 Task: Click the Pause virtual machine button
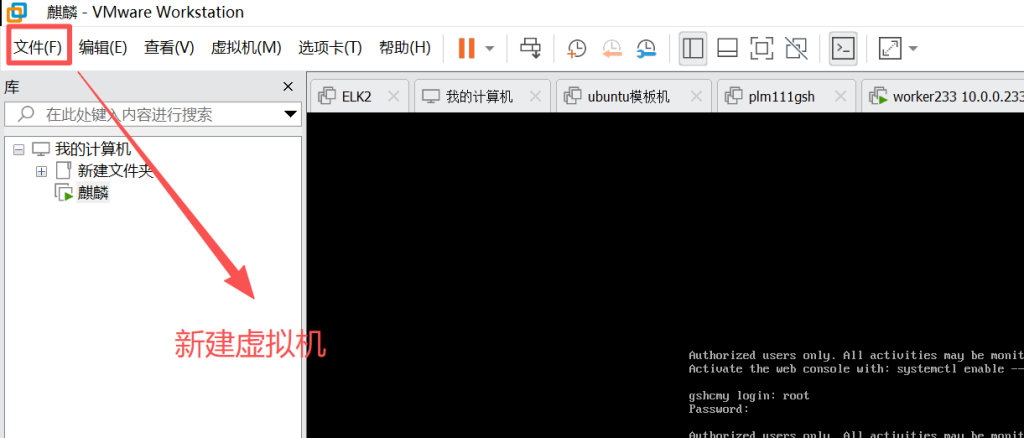(466, 48)
